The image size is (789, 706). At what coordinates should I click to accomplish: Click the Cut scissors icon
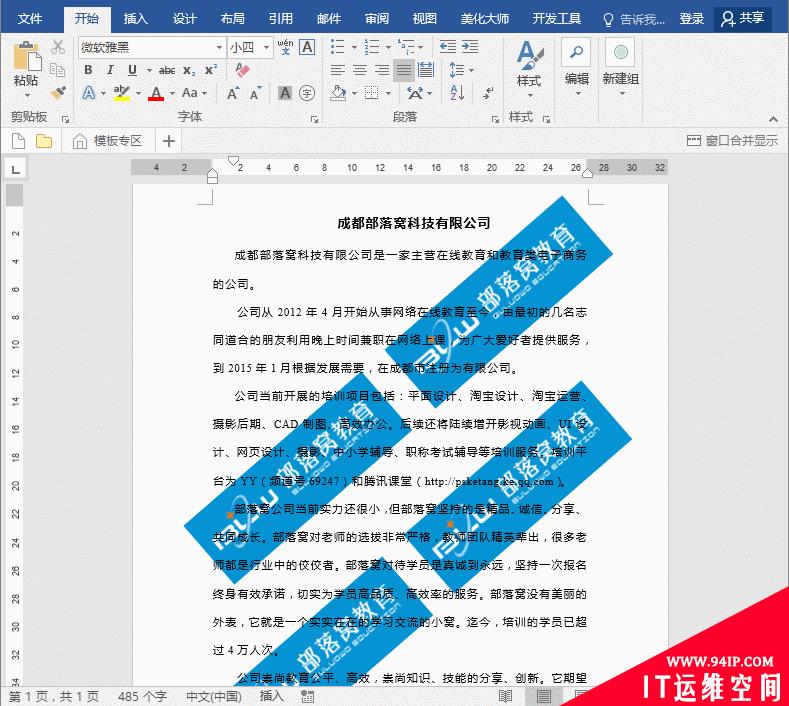[x=58, y=47]
